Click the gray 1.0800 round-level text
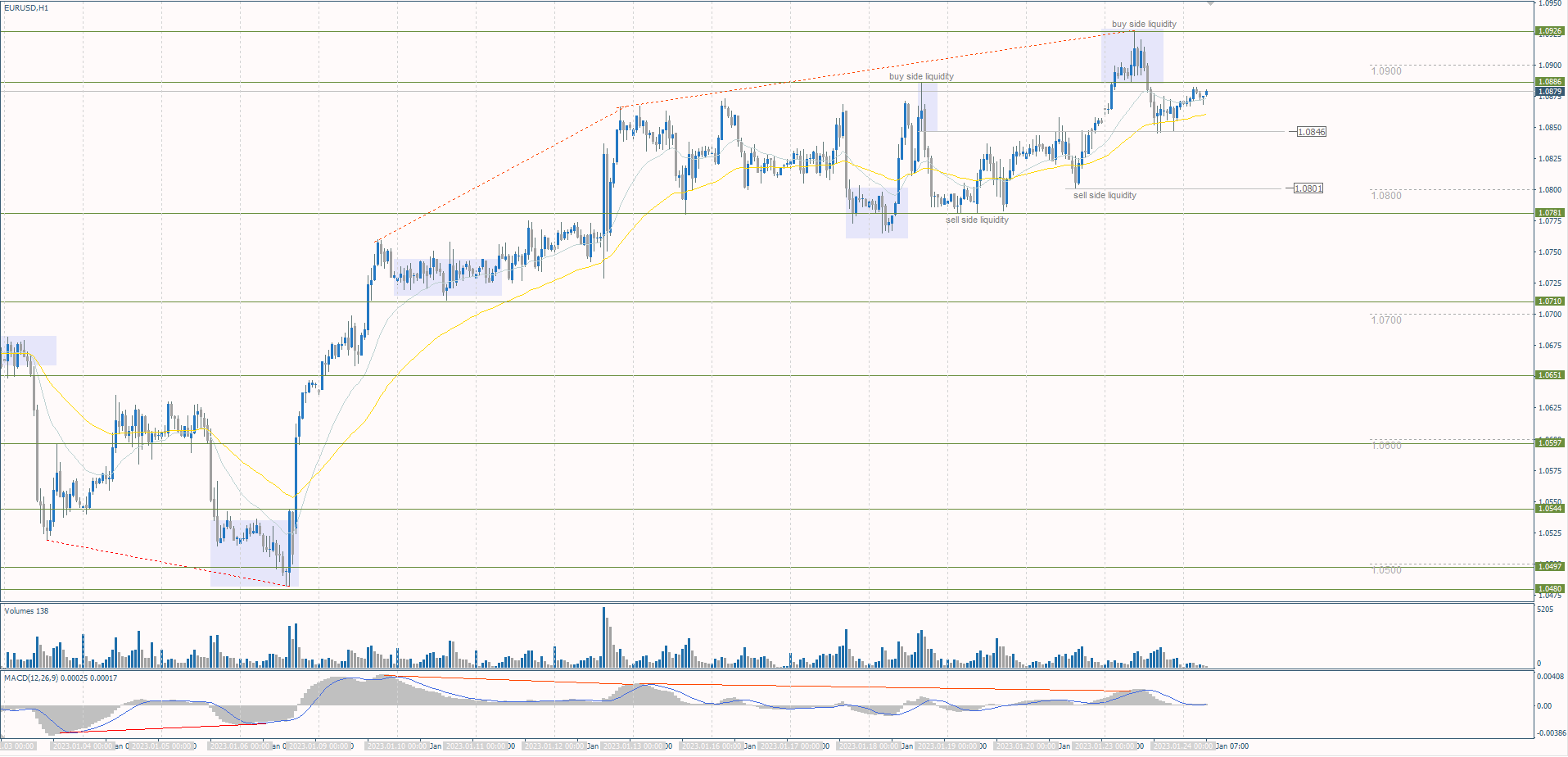Image resolution: width=1568 pixels, height=757 pixels. point(1386,196)
